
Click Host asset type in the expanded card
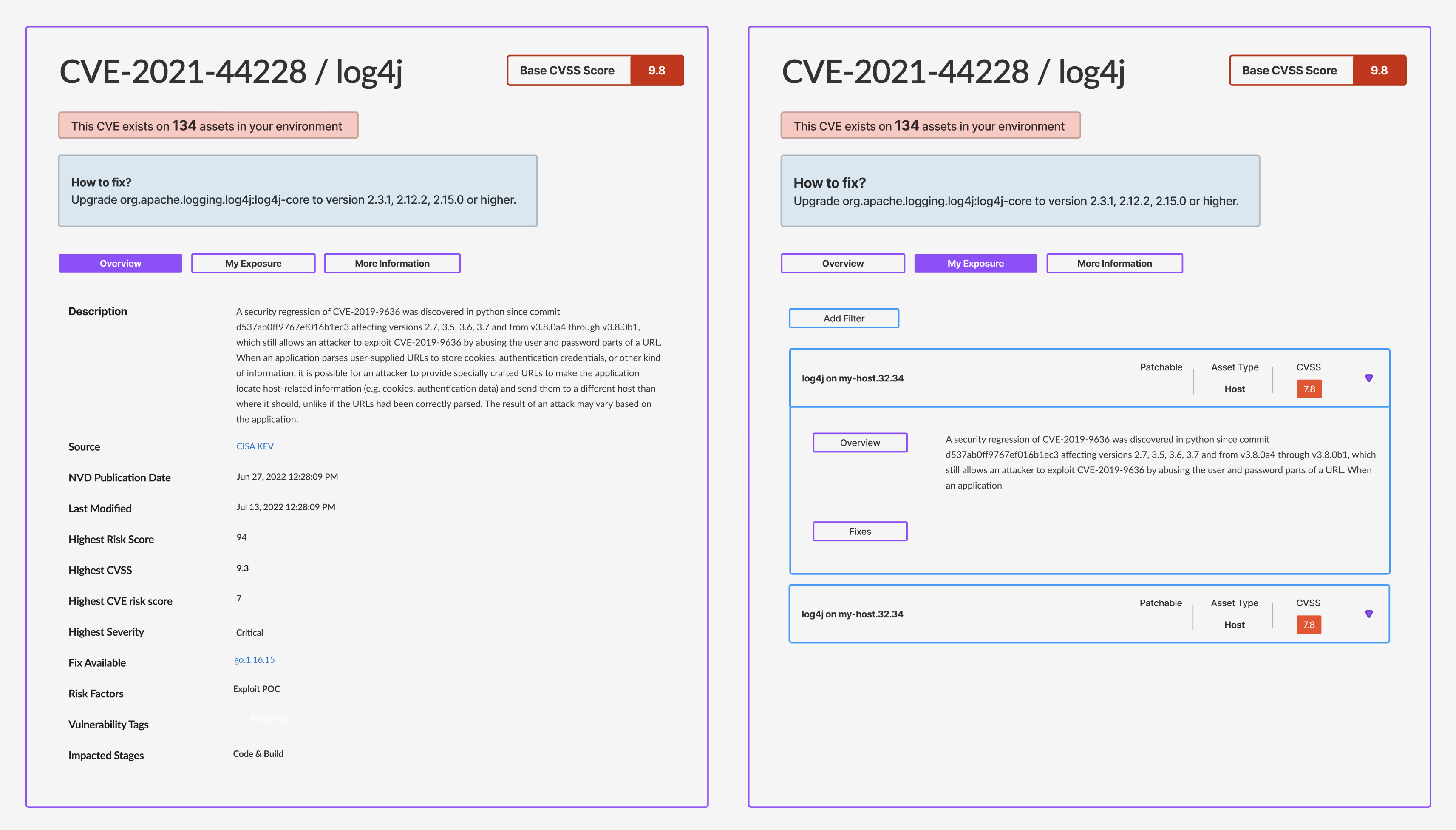tap(1235, 389)
